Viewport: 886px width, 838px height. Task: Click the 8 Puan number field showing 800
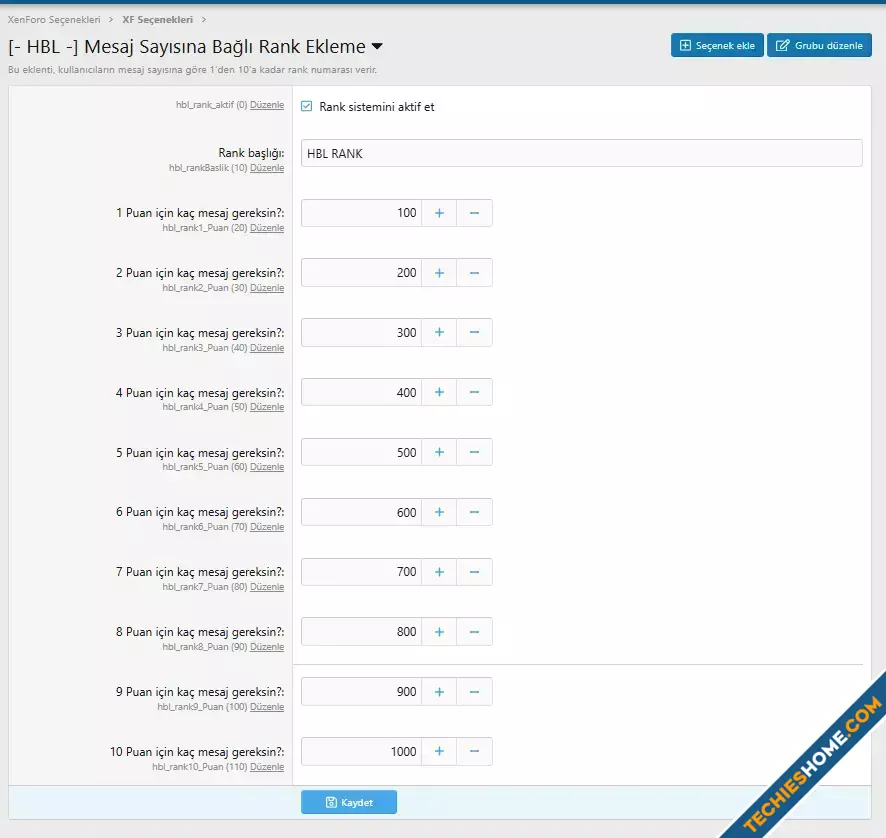pos(362,632)
